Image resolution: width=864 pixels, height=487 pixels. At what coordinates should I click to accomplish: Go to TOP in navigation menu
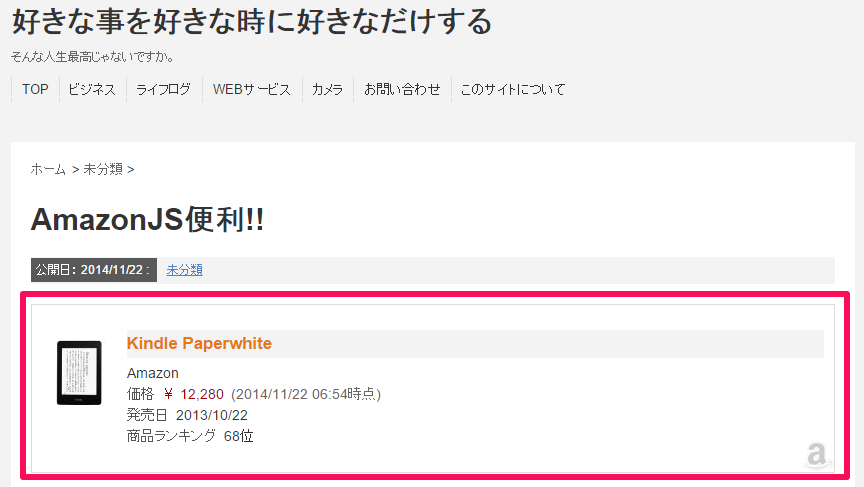[x=35, y=89]
